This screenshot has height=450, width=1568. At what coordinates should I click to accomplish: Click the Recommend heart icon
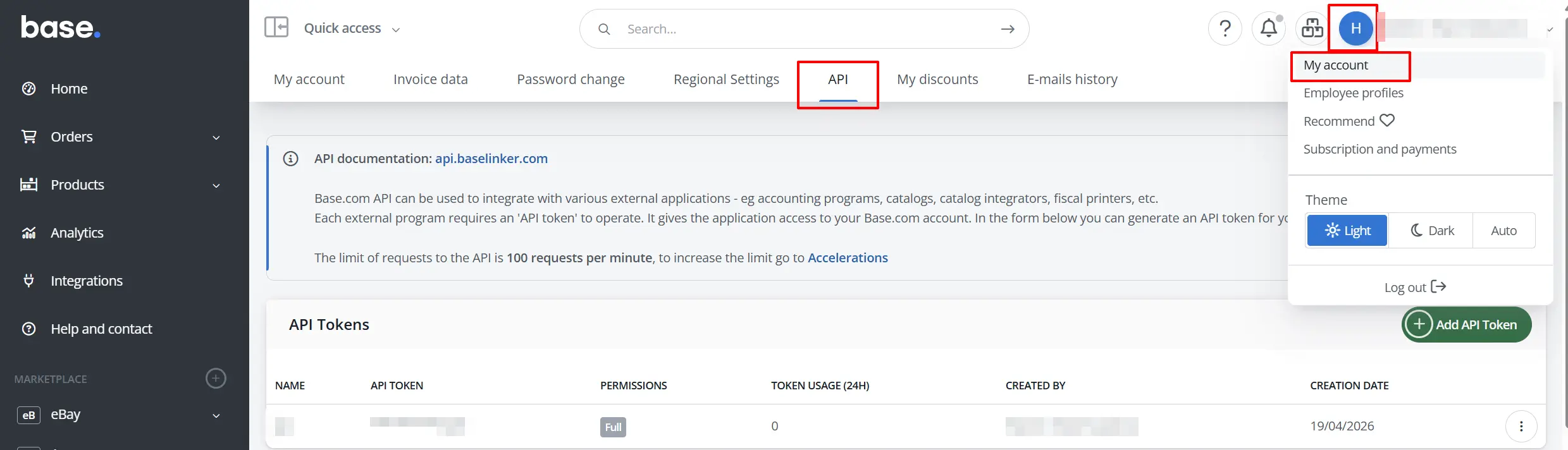(x=1387, y=120)
